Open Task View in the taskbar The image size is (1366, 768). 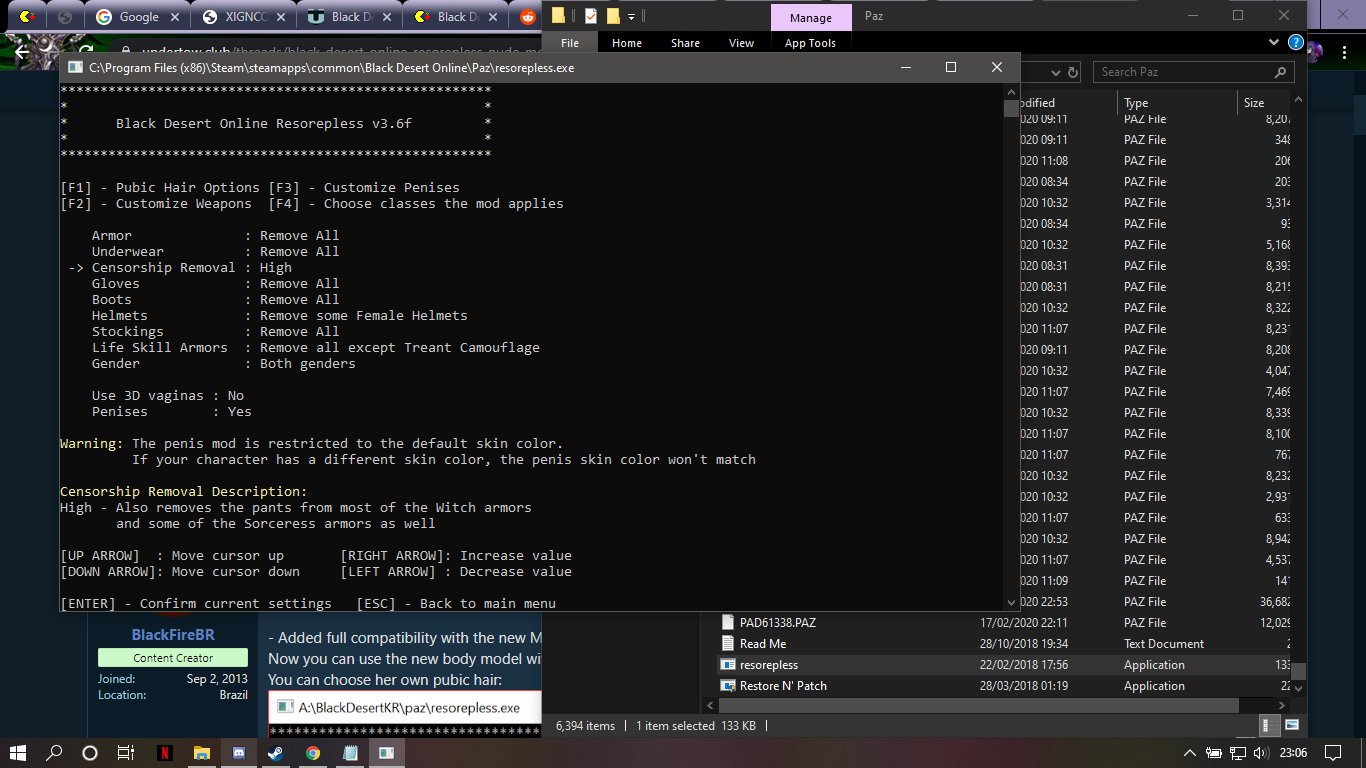coord(126,753)
